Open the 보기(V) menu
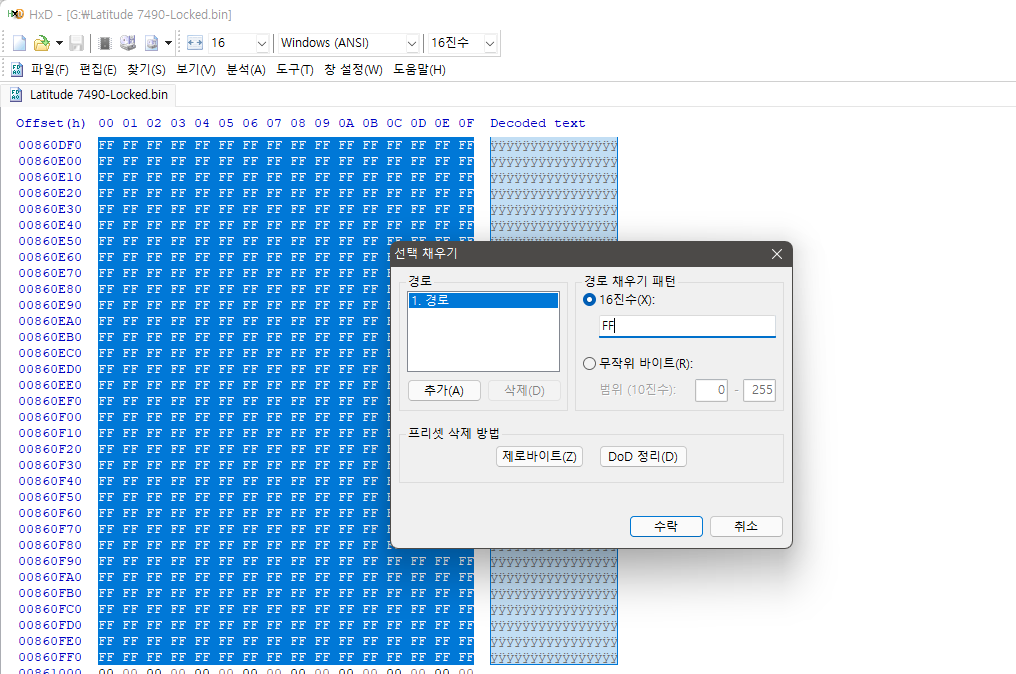 click(x=196, y=70)
